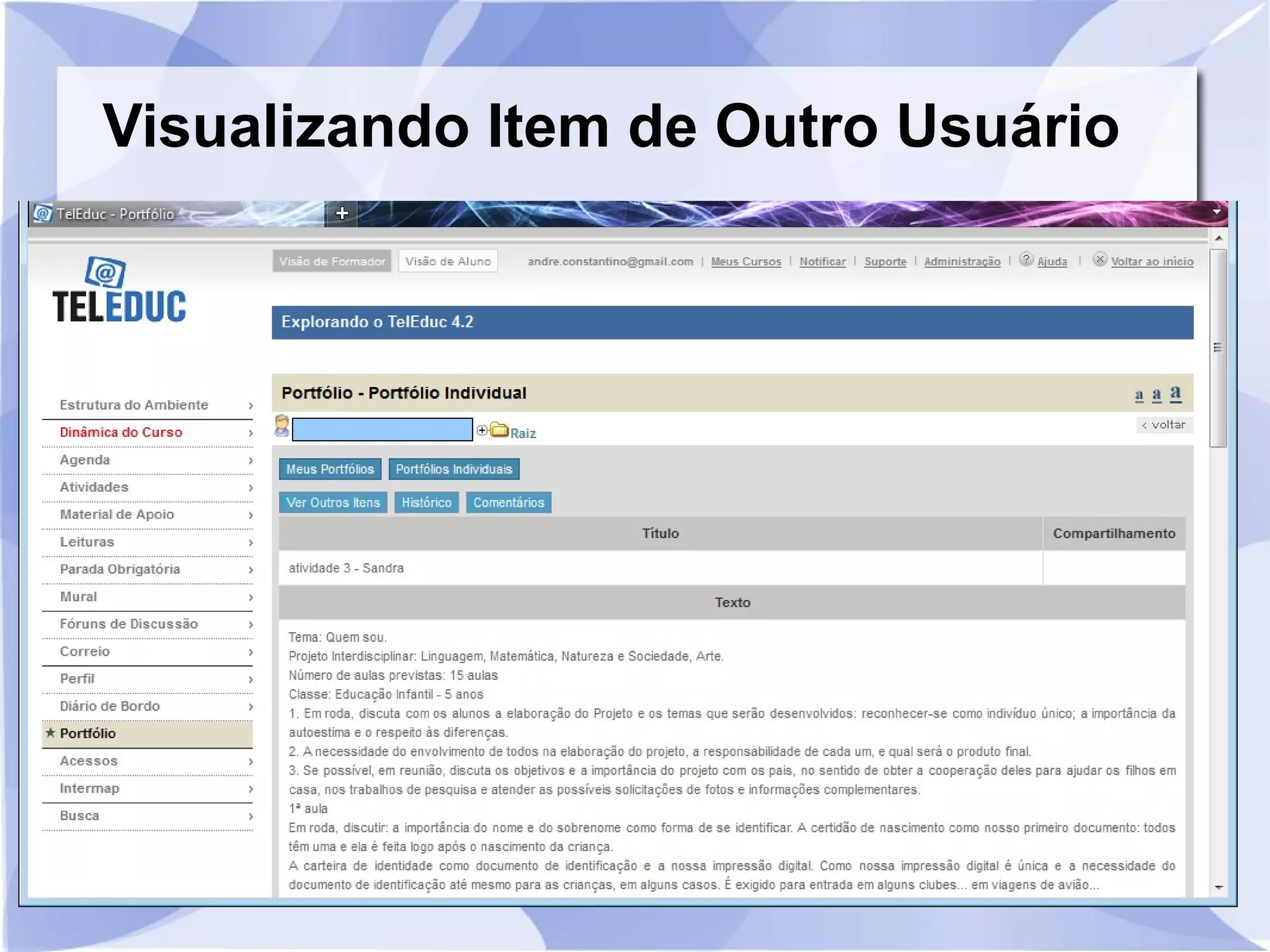Switch to Visão de Formador
Viewport: 1270px width, 952px height.
pos(332,261)
